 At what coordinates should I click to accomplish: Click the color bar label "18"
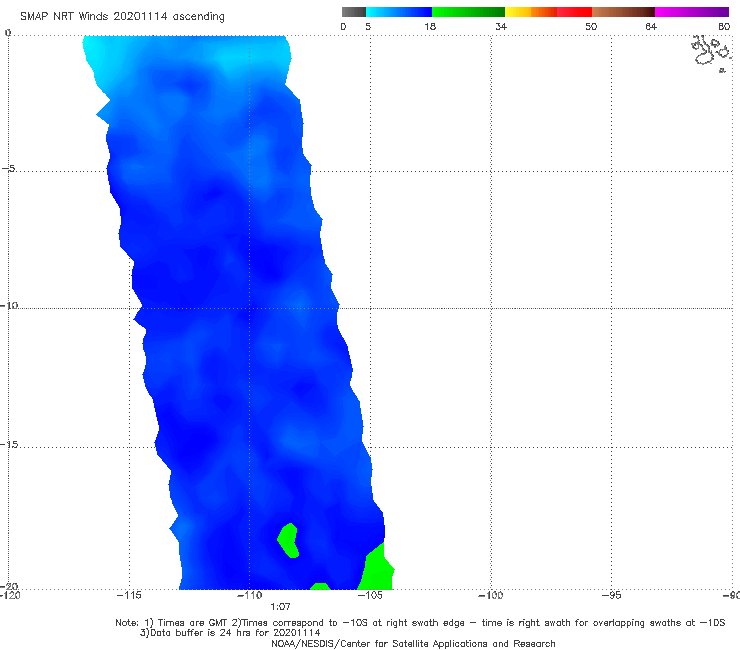tap(430, 26)
